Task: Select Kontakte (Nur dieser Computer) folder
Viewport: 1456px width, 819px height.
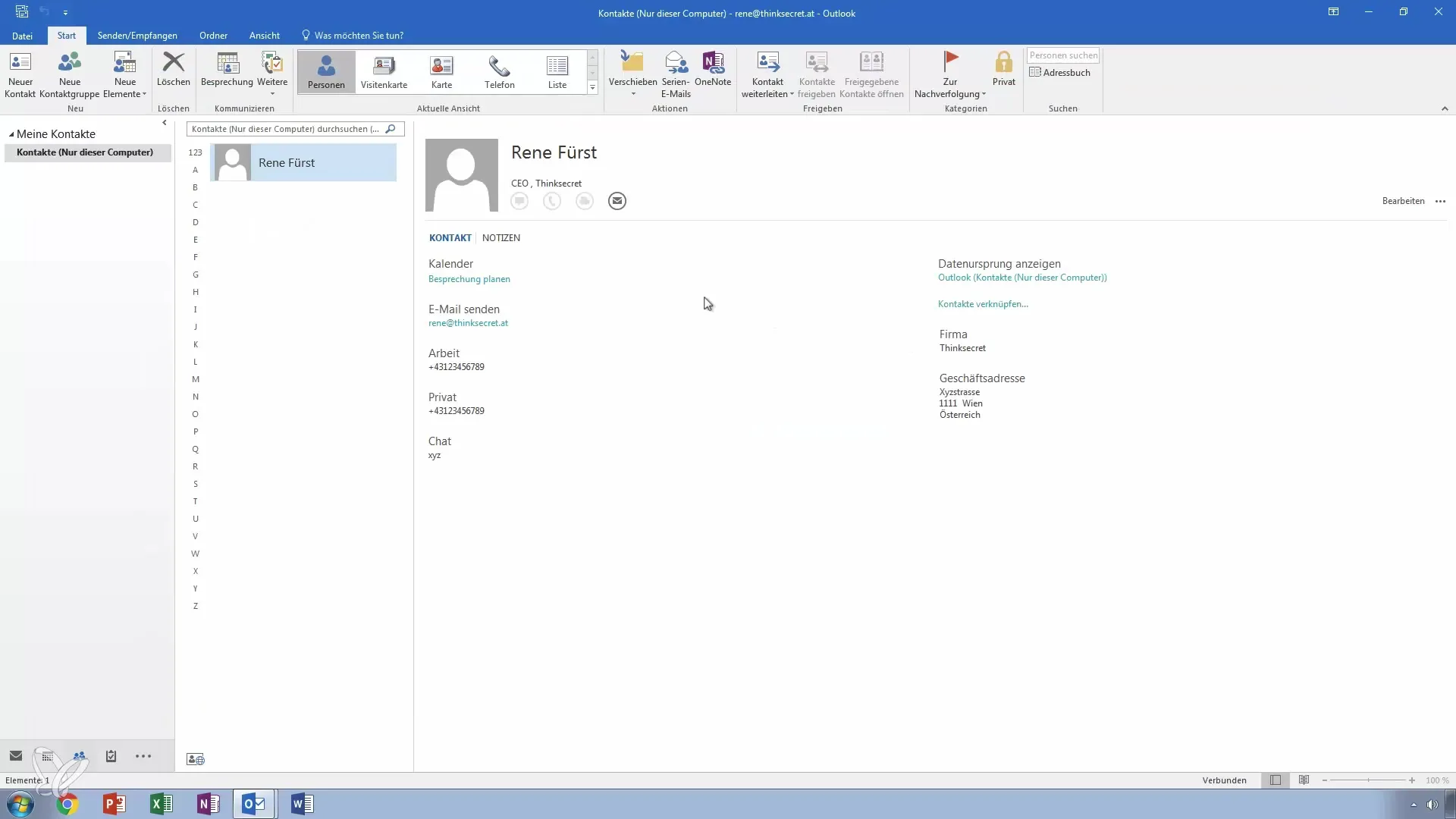Action: [87, 152]
